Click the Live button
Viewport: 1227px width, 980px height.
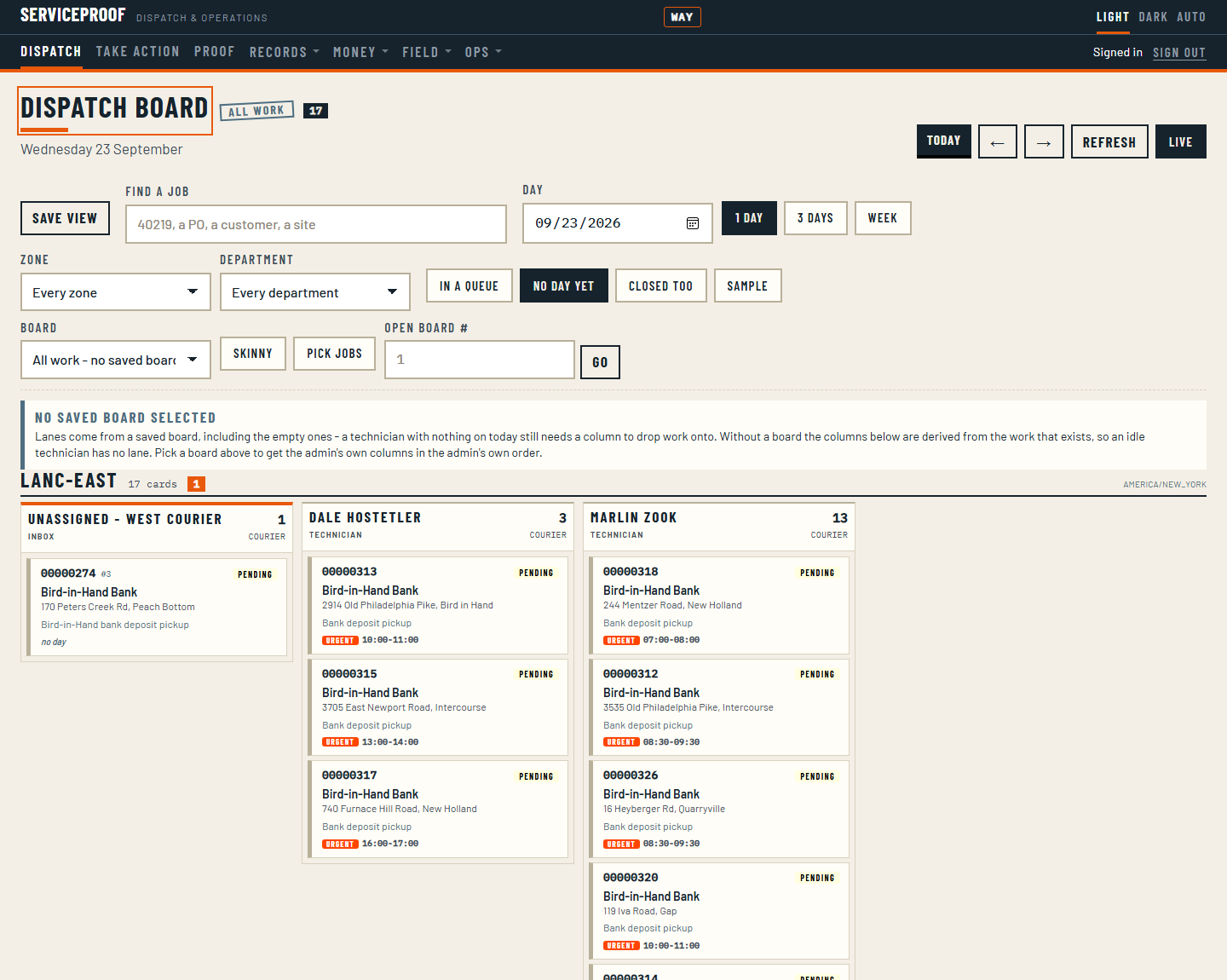(1181, 141)
